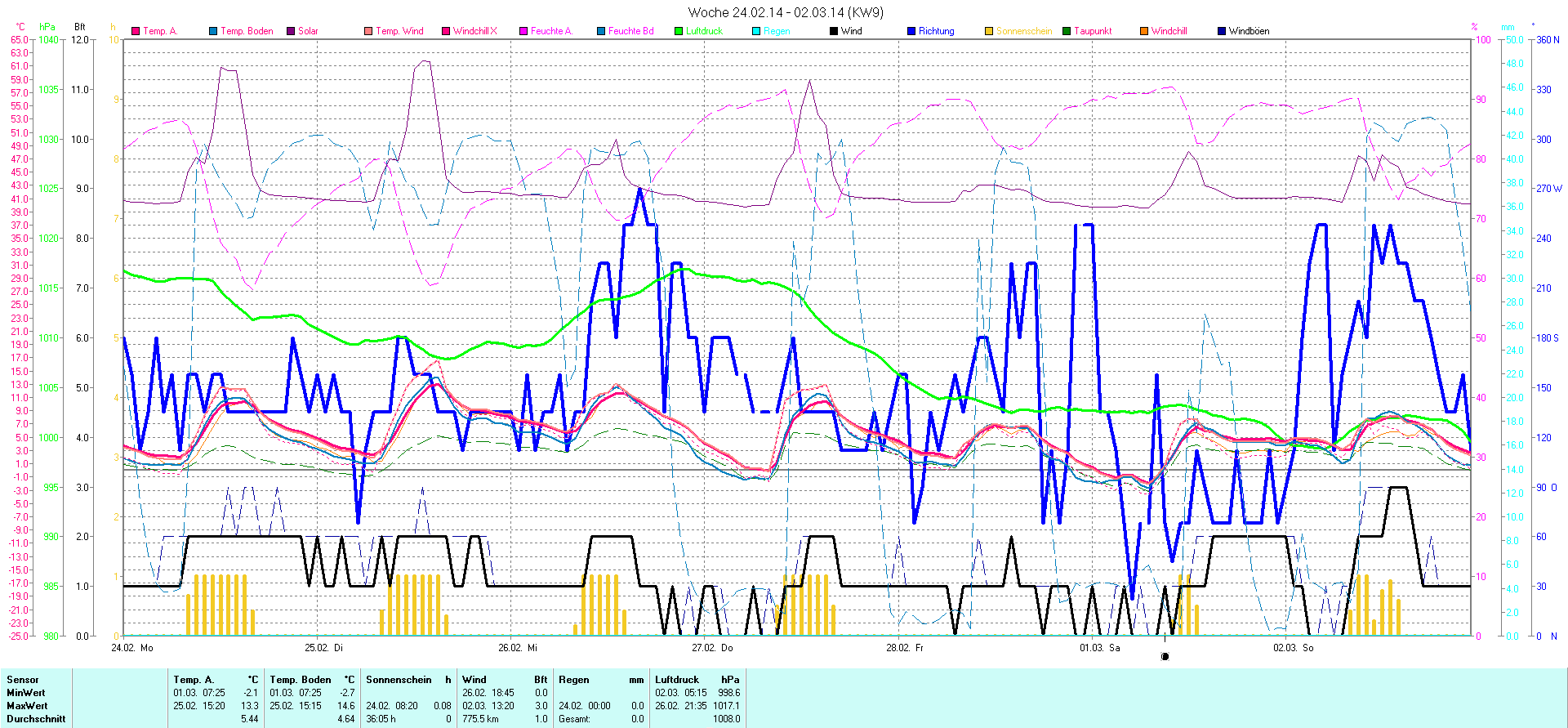Click the moon phase marker below the chart

1165,656
